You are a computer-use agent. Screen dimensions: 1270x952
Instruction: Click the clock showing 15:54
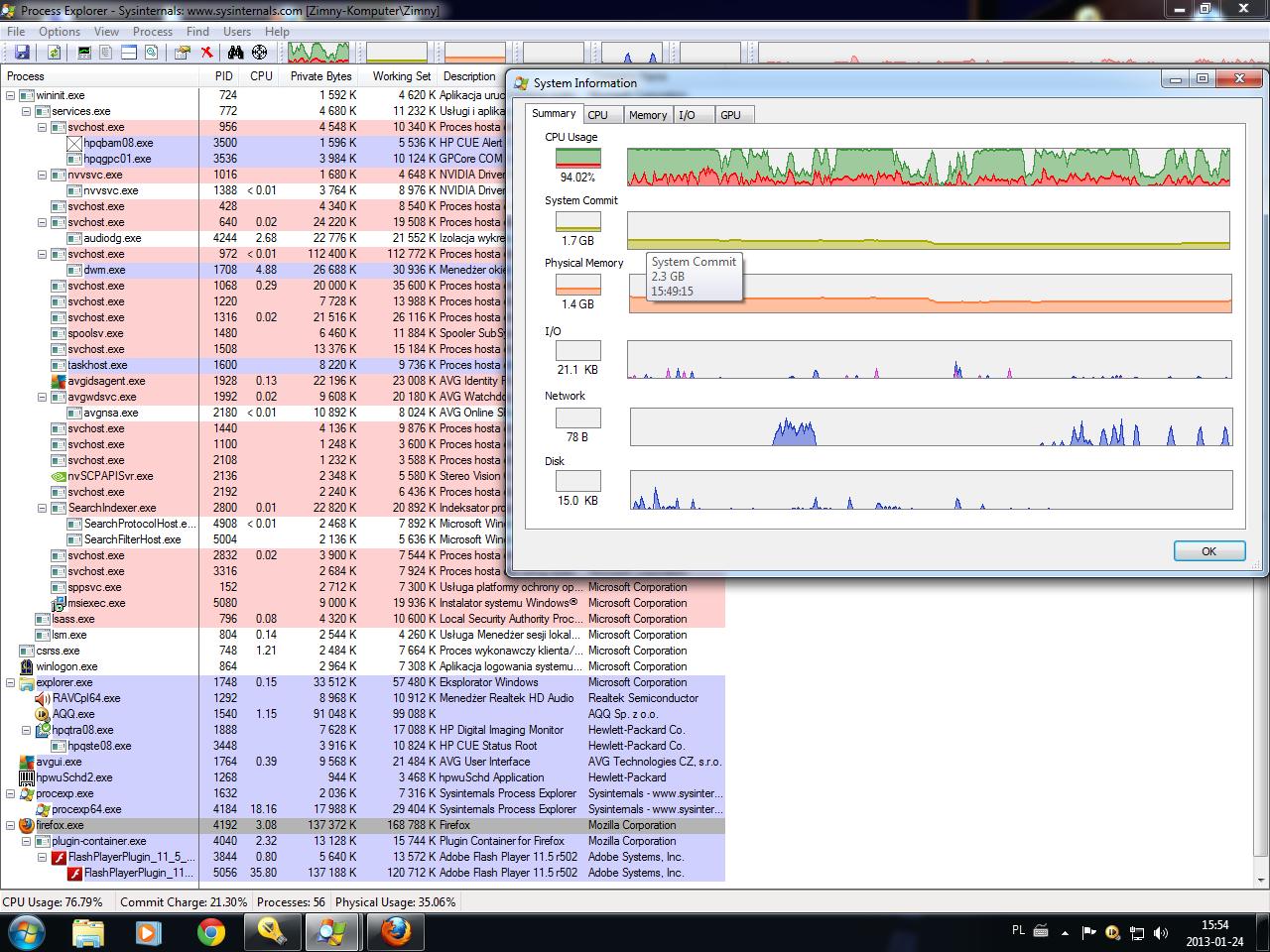[x=1214, y=925]
